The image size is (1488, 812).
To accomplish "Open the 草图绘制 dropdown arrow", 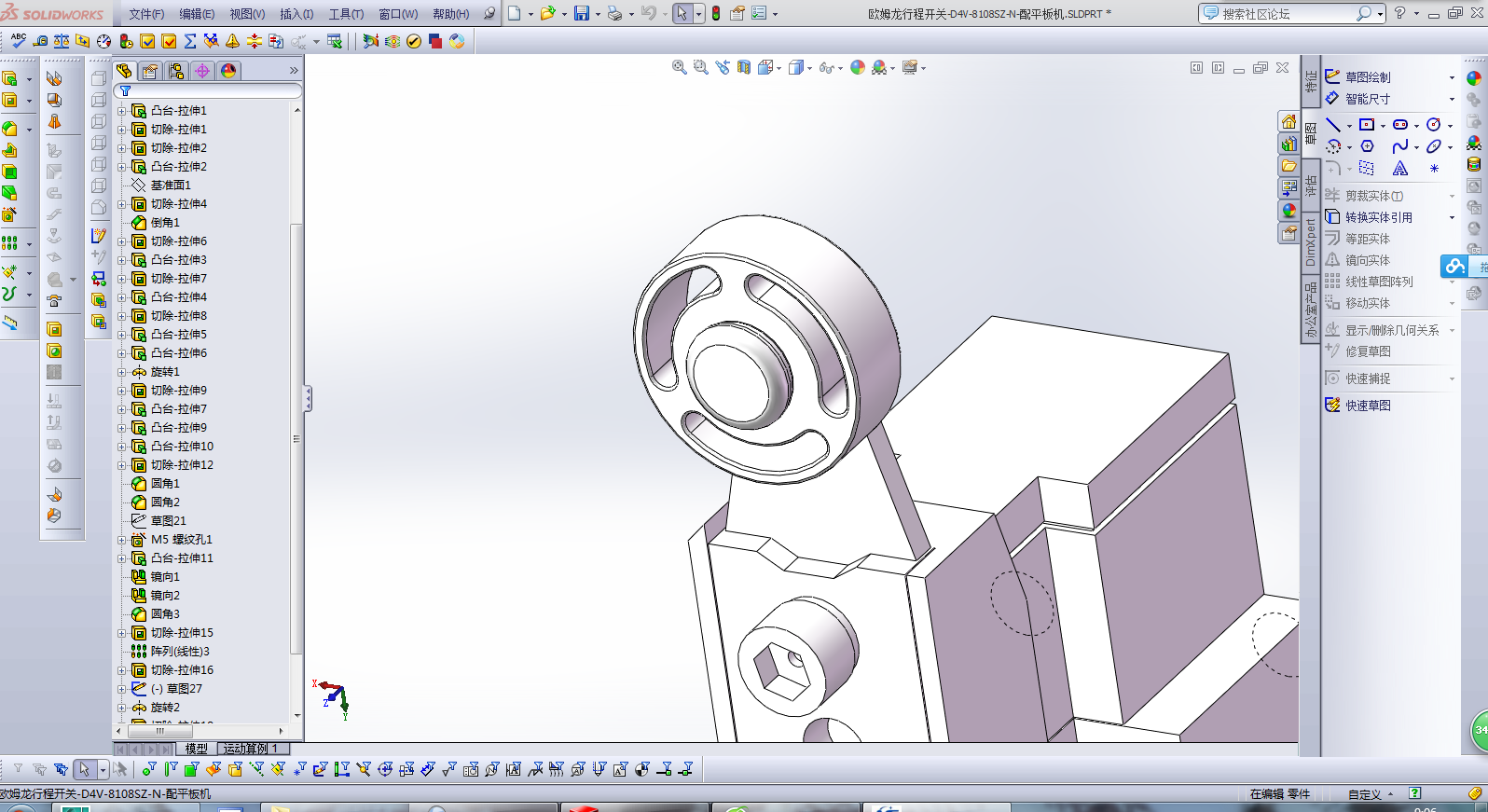I will (1452, 77).
